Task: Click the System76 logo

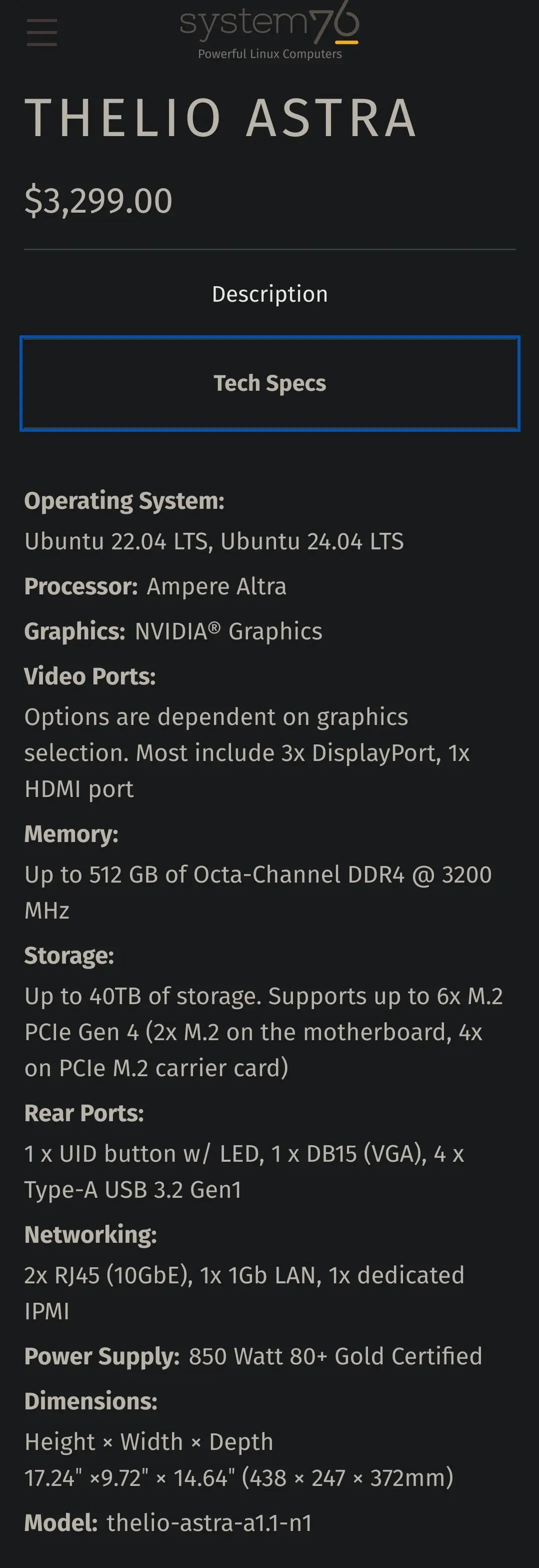Action: [x=269, y=23]
